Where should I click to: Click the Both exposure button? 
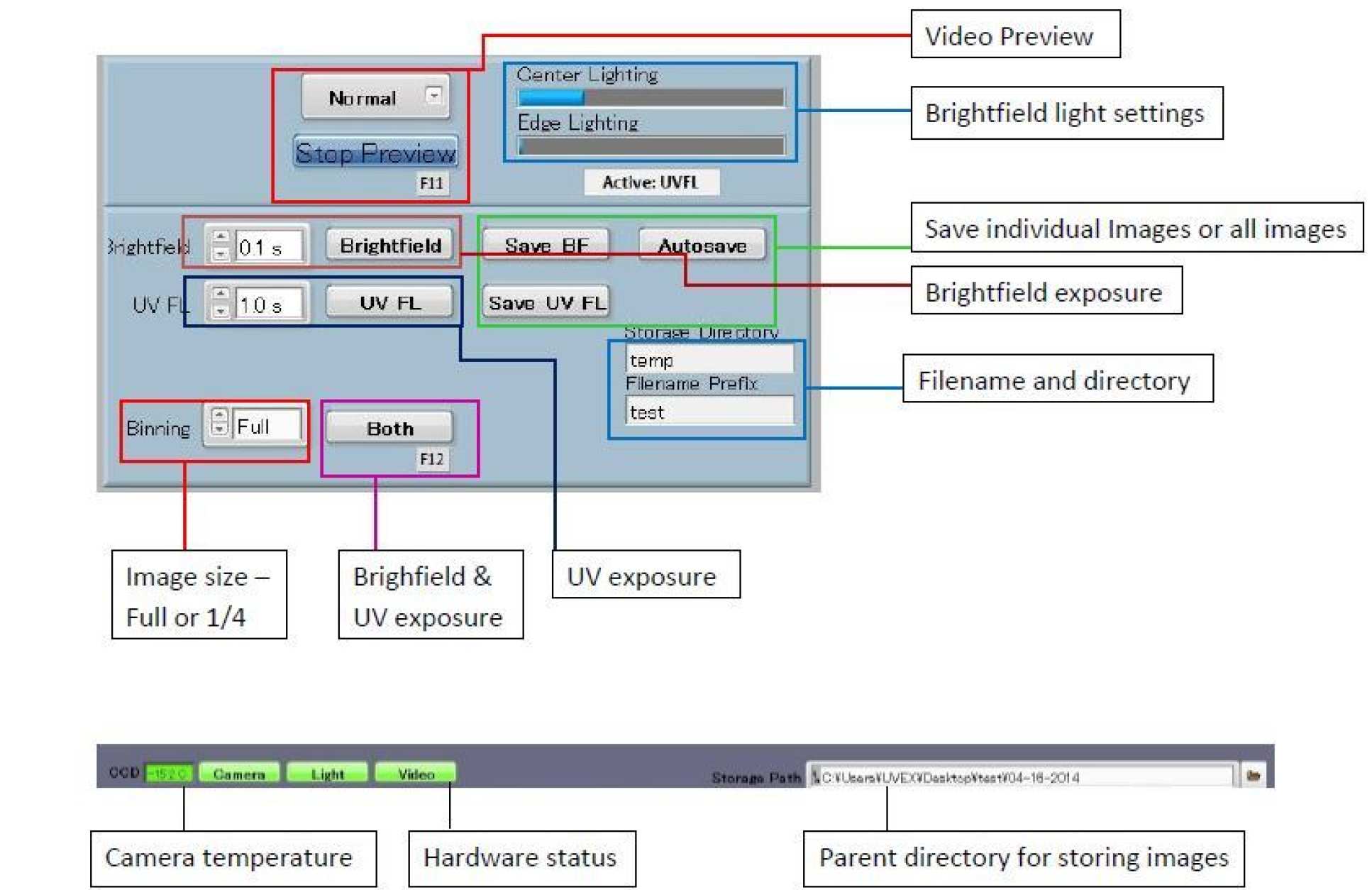click(x=389, y=429)
